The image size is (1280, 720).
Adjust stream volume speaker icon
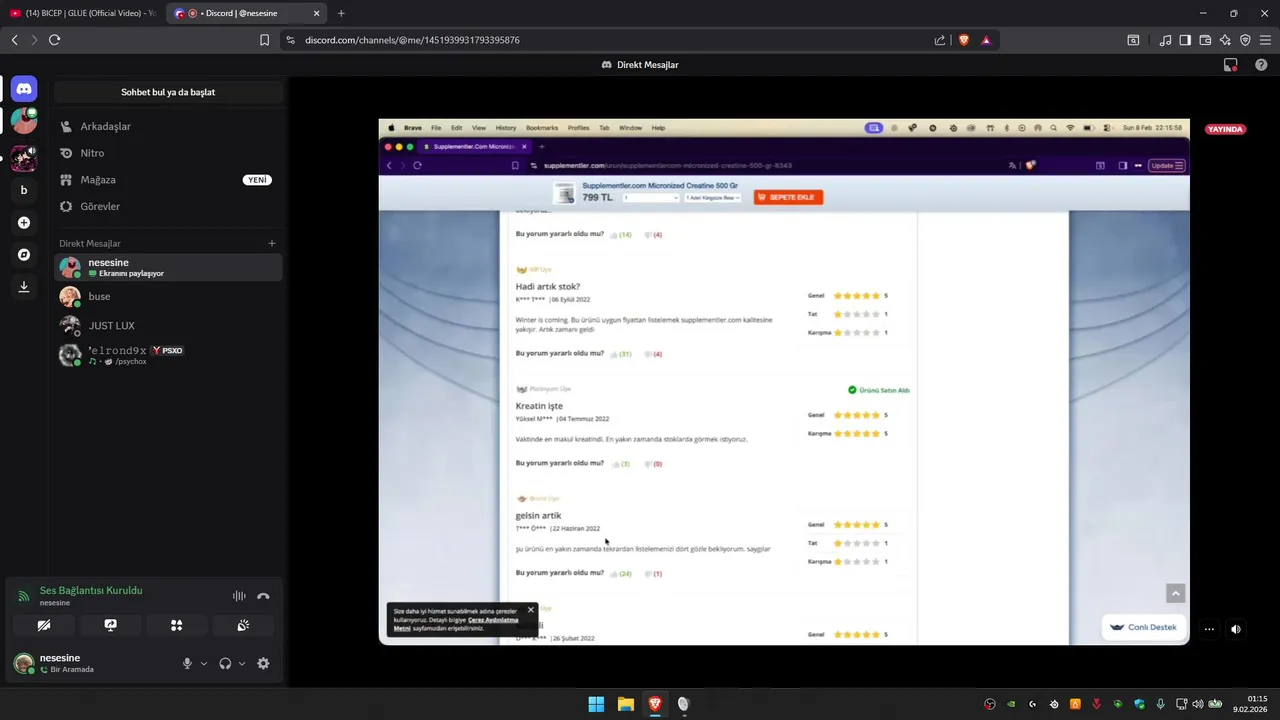1236,629
